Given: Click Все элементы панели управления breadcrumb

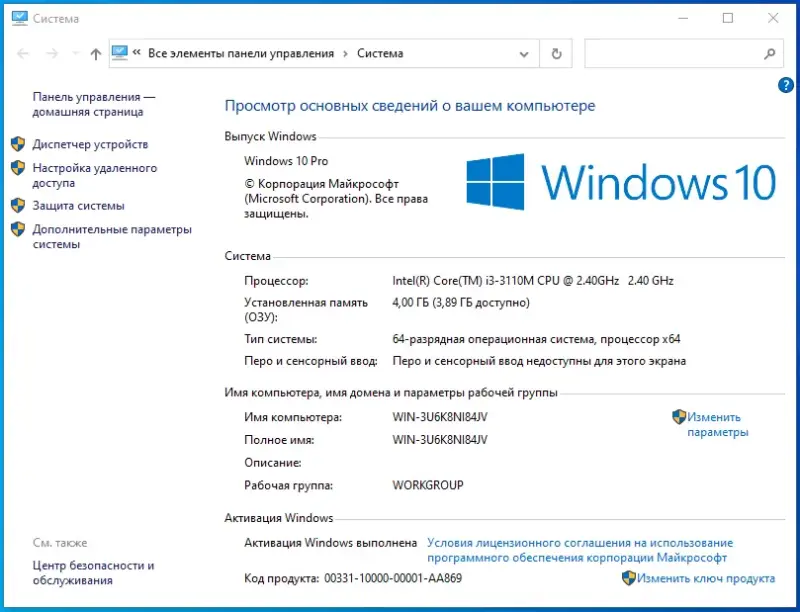Looking at the screenshot, I should (241, 54).
